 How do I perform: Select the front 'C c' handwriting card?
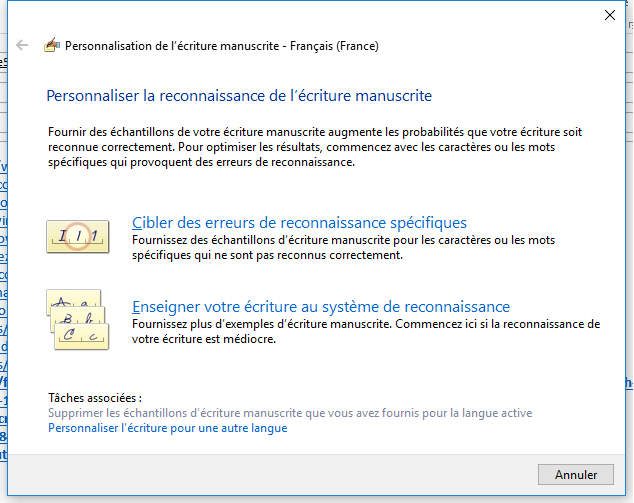[82, 336]
